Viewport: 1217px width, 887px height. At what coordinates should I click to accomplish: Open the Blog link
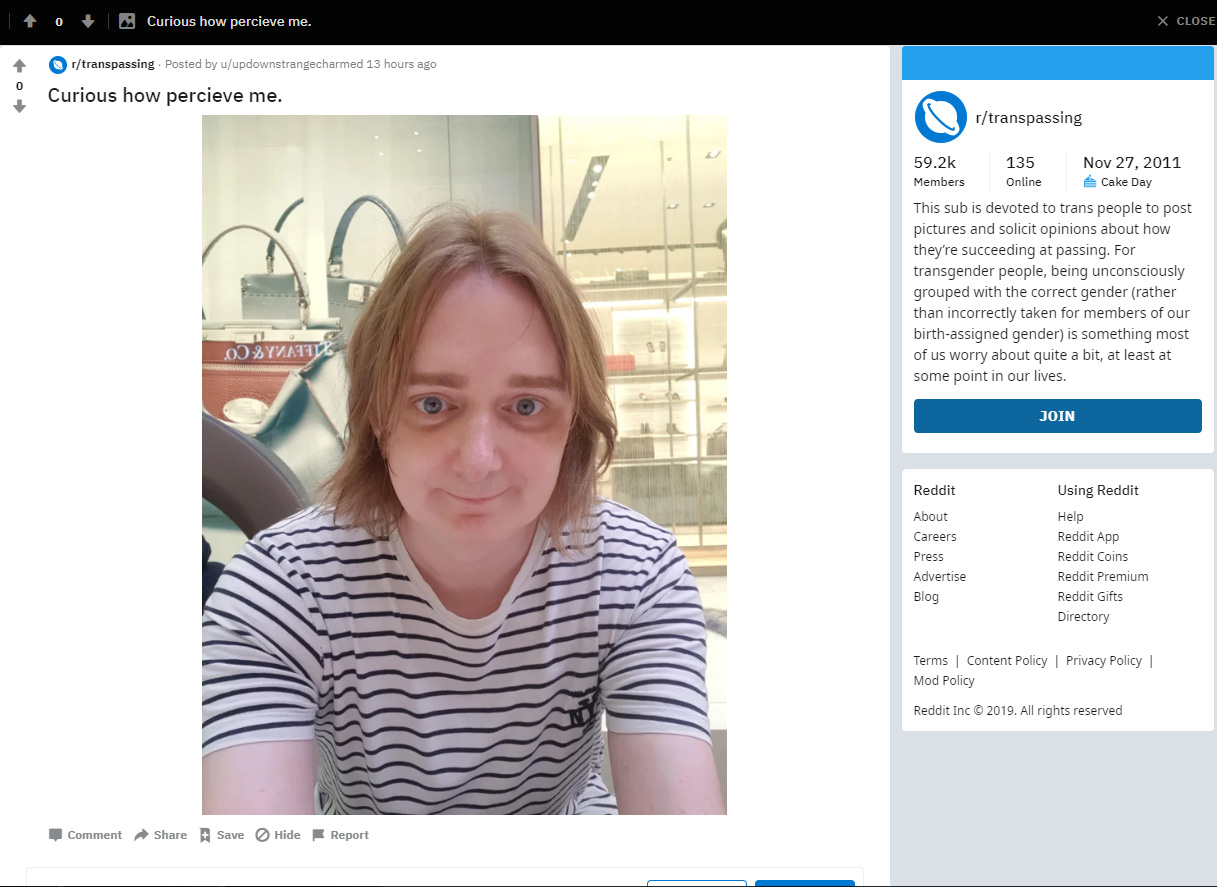point(926,597)
